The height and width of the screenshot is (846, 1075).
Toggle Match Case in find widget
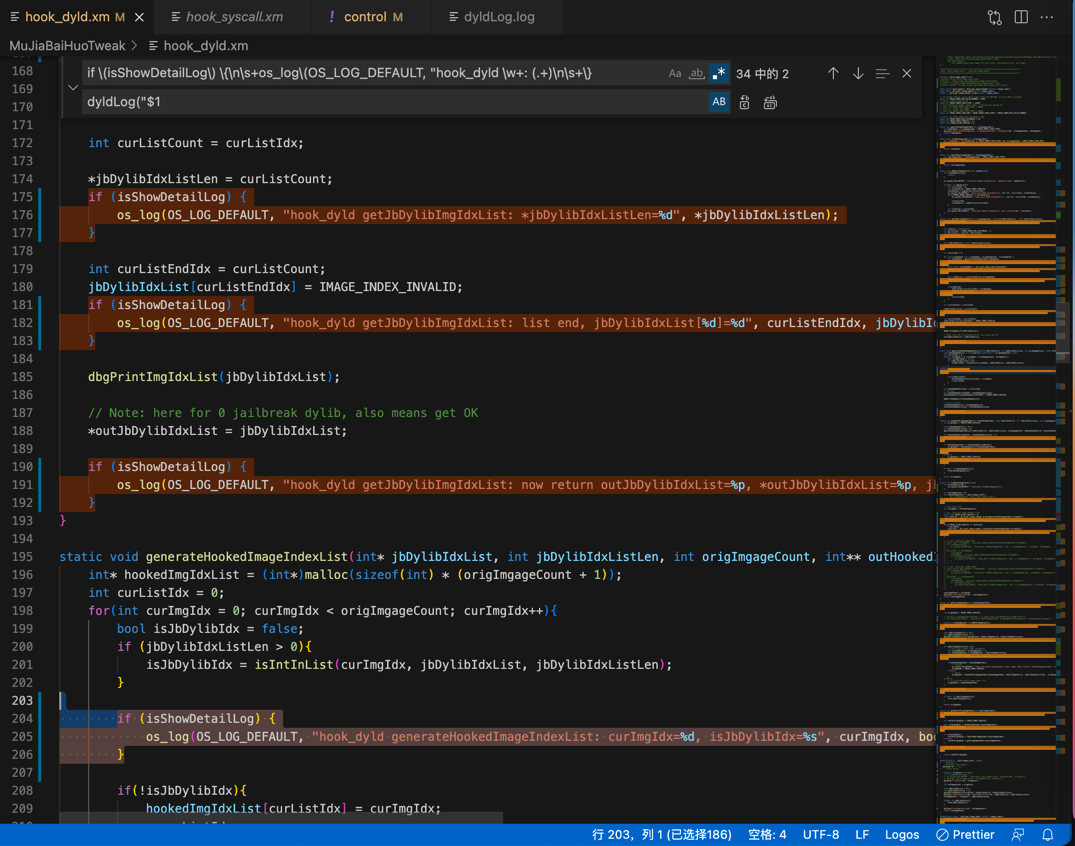point(675,73)
